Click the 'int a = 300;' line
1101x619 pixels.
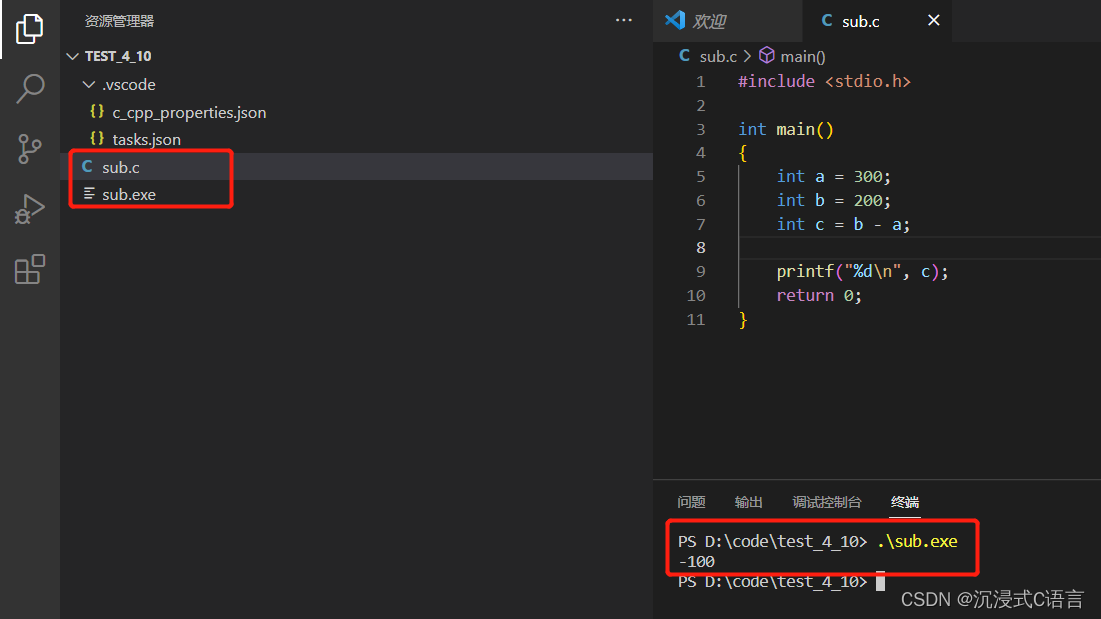pyautogui.click(x=833, y=176)
